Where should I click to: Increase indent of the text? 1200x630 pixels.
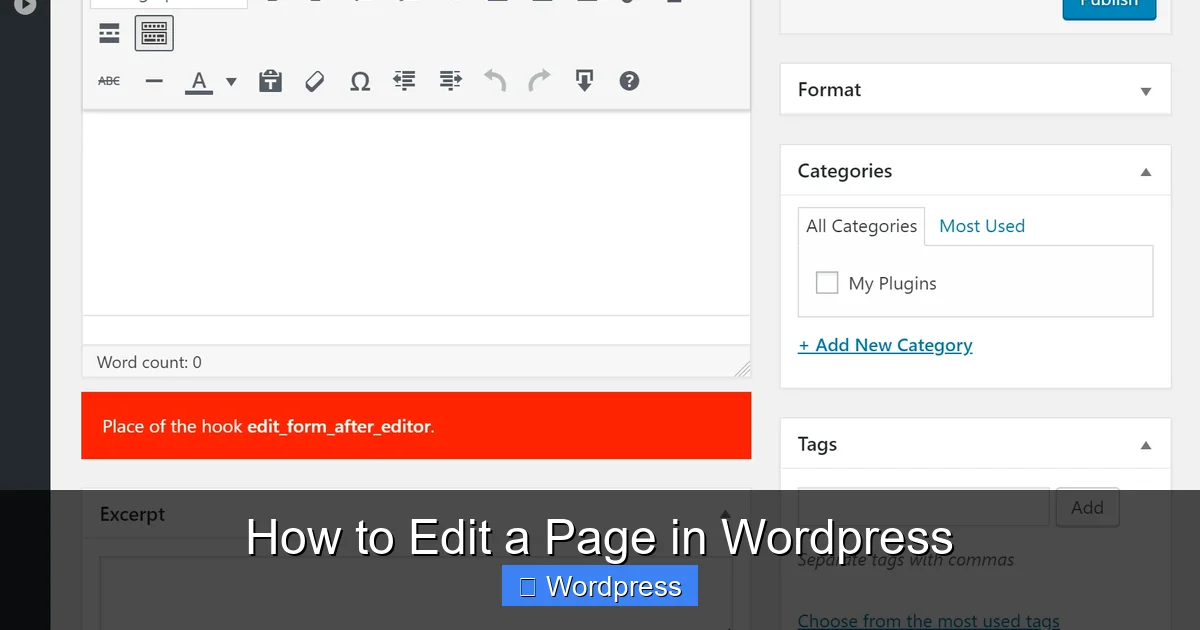coord(449,80)
